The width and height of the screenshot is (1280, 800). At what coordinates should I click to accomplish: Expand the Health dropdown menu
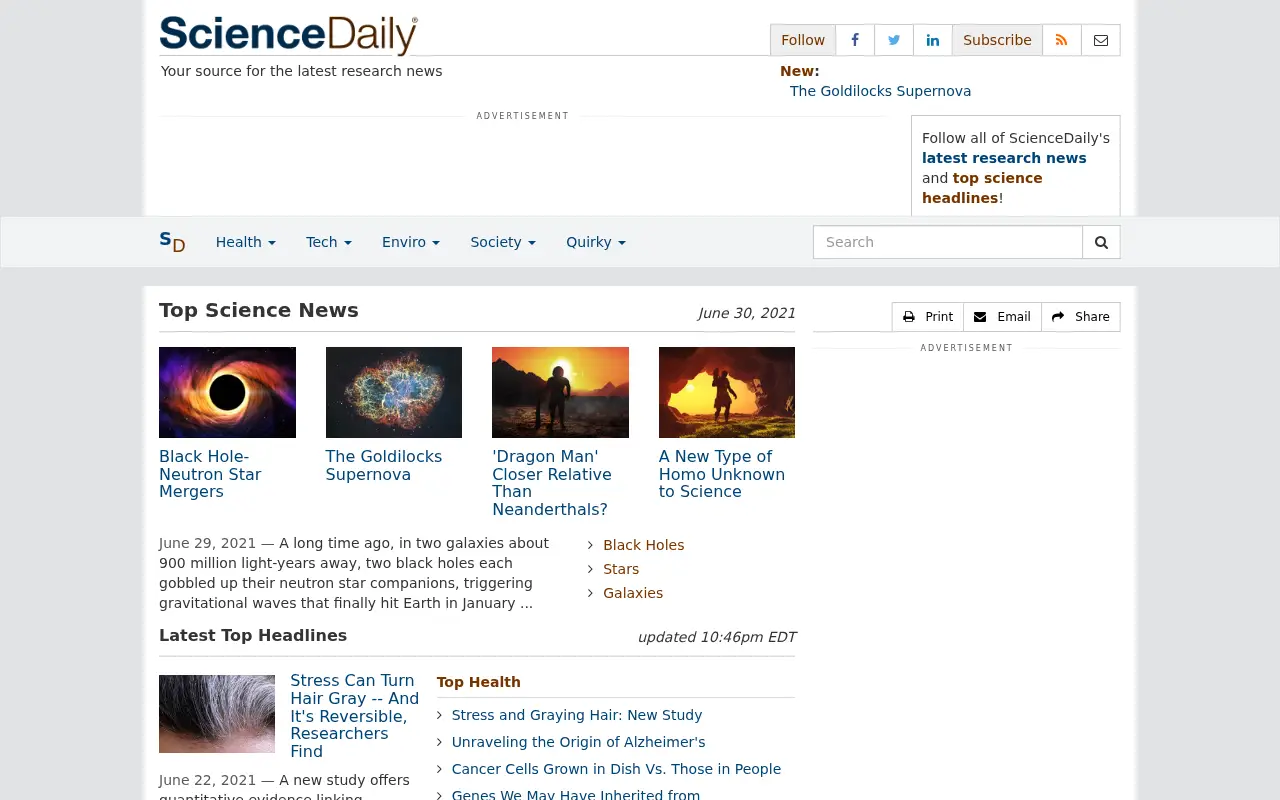pos(246,242)
